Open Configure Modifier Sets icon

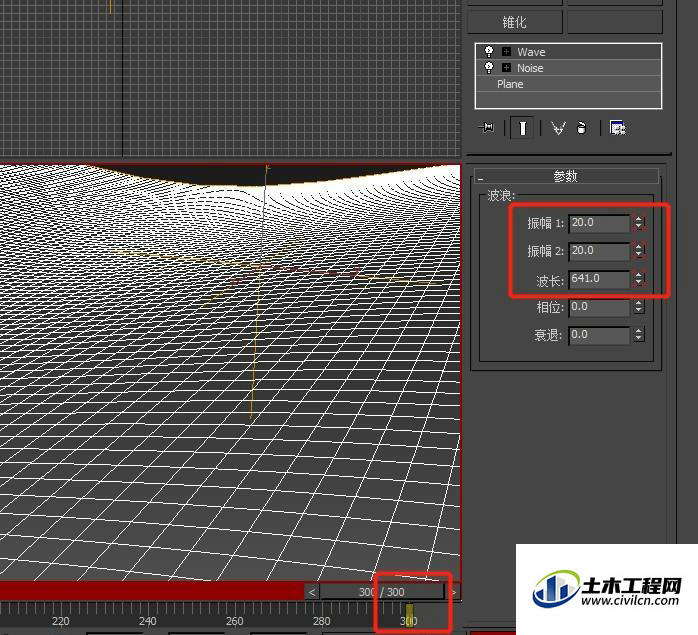618,128
